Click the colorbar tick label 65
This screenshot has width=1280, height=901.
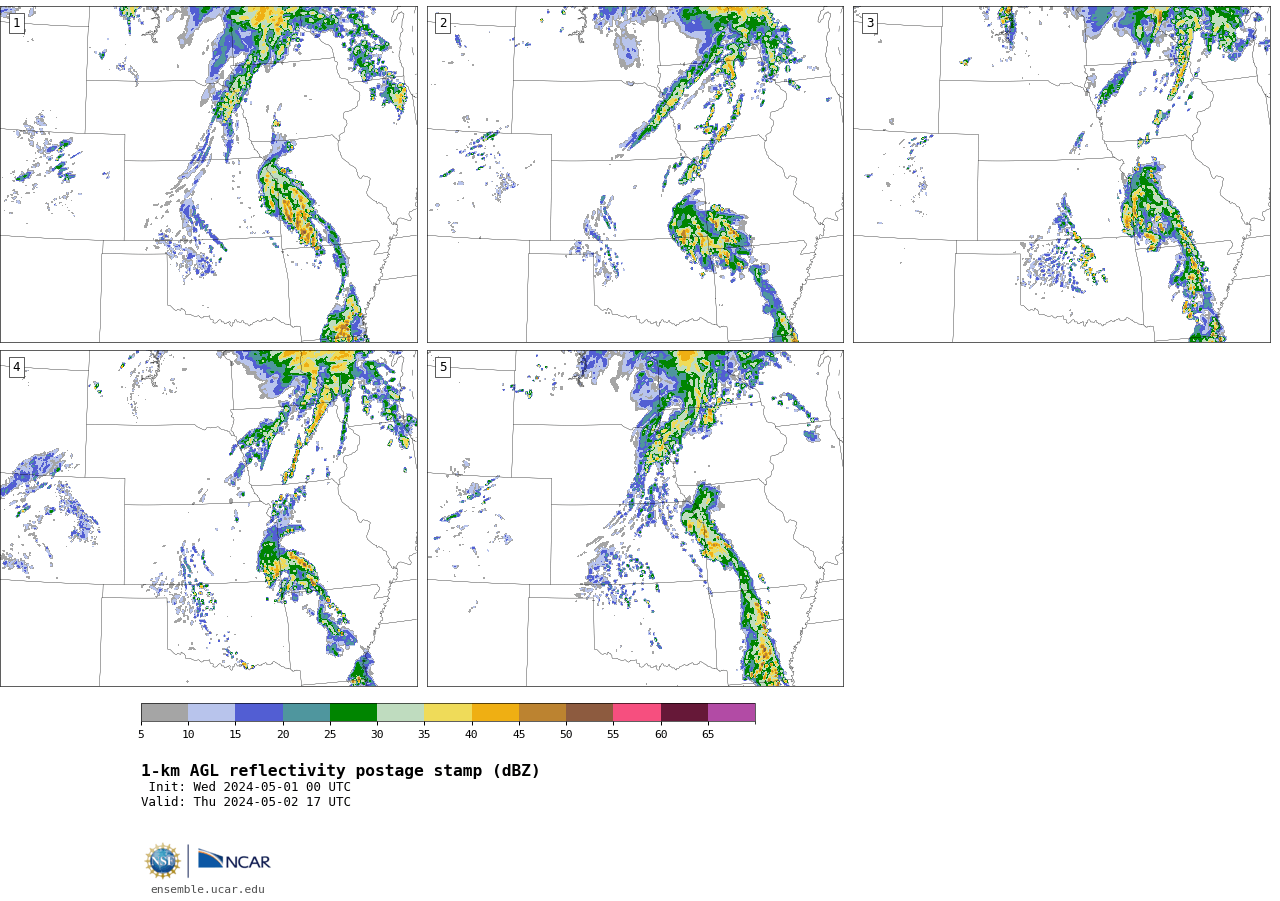click(708, 735)
